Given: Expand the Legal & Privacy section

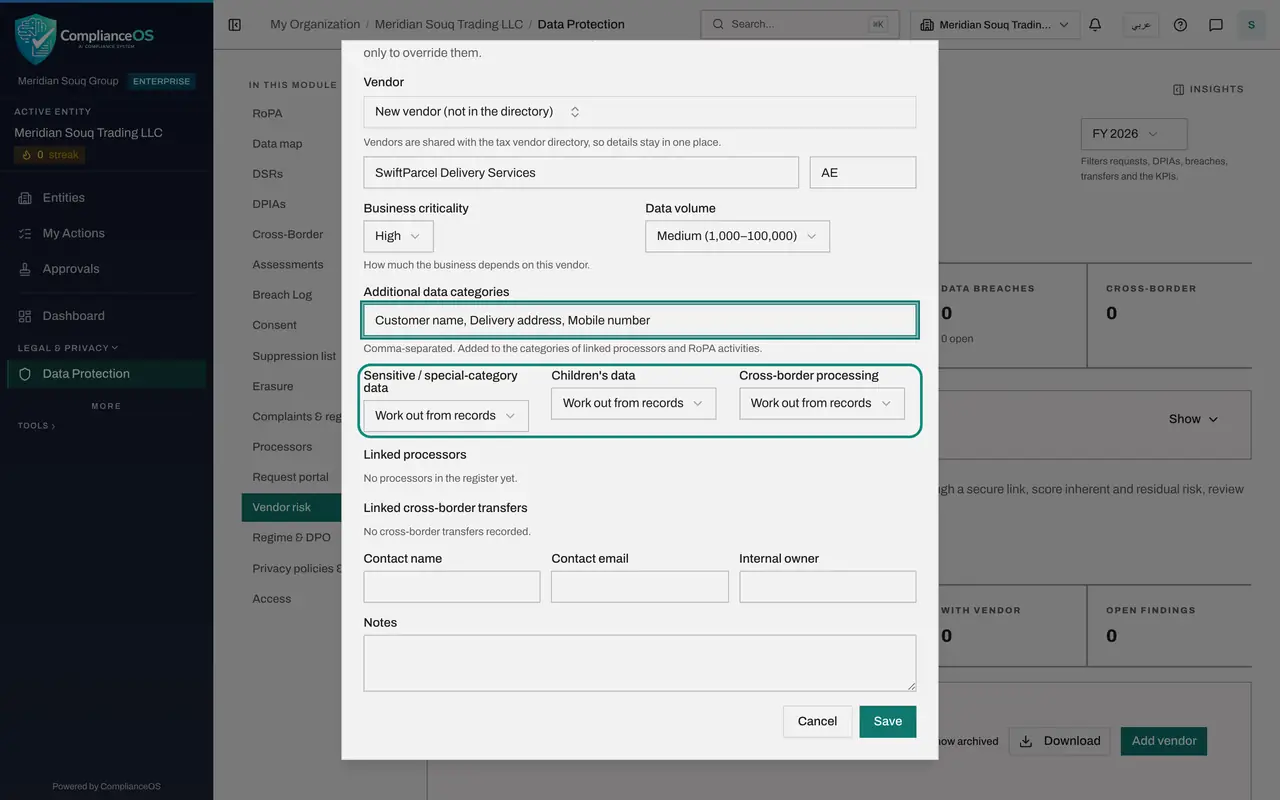Looking at the screenshot, I should pos(68,348).
